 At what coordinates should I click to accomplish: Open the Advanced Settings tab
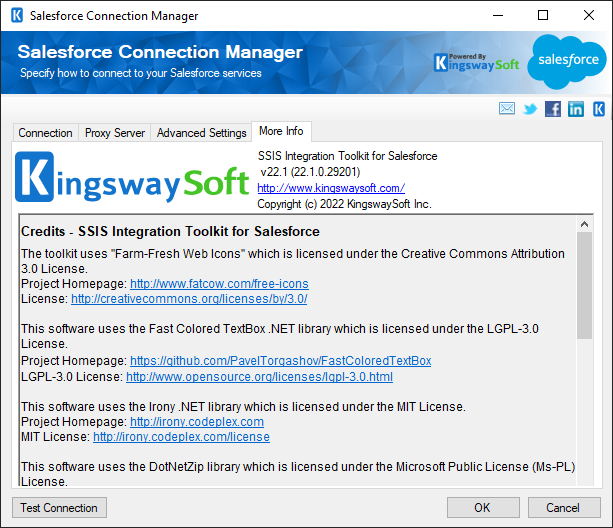(201, 133)
